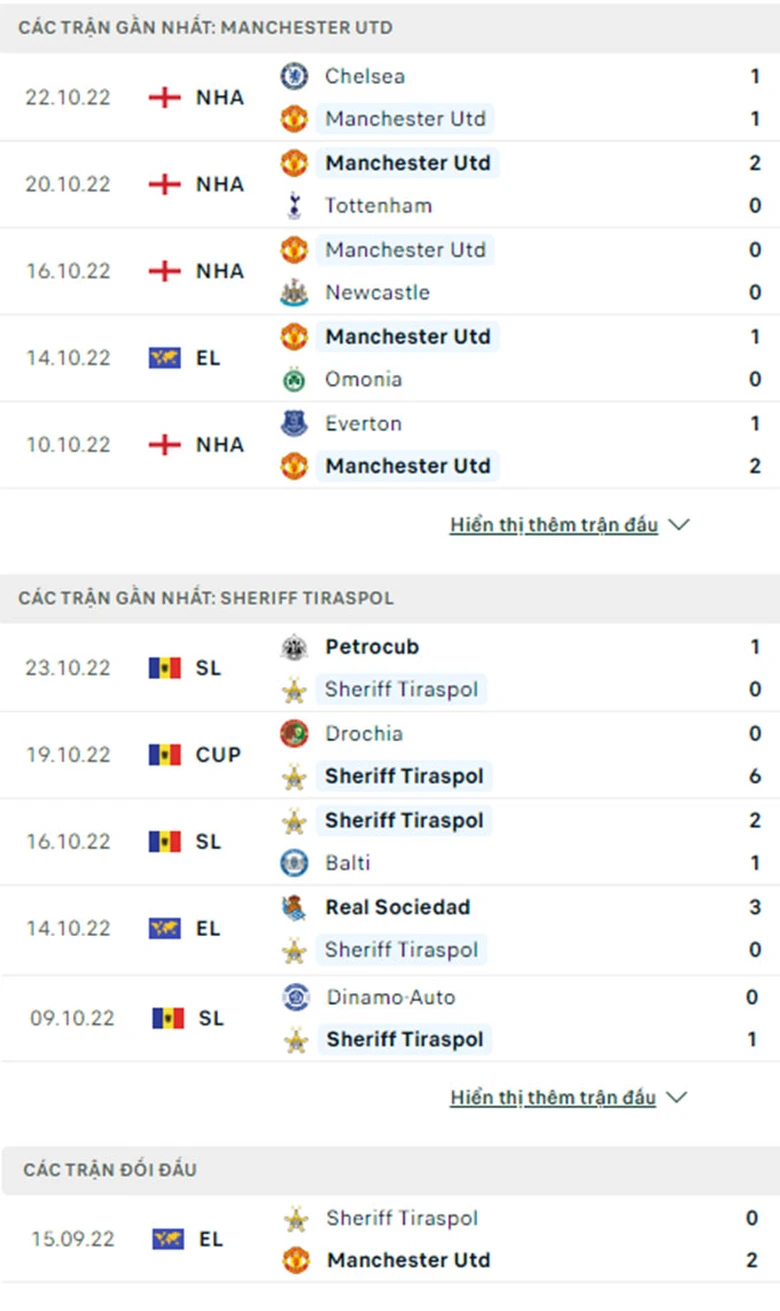Viewport: 780px width, 1311px height.
Task: Click the Omonia club crest icon
Action: point(294,380)
